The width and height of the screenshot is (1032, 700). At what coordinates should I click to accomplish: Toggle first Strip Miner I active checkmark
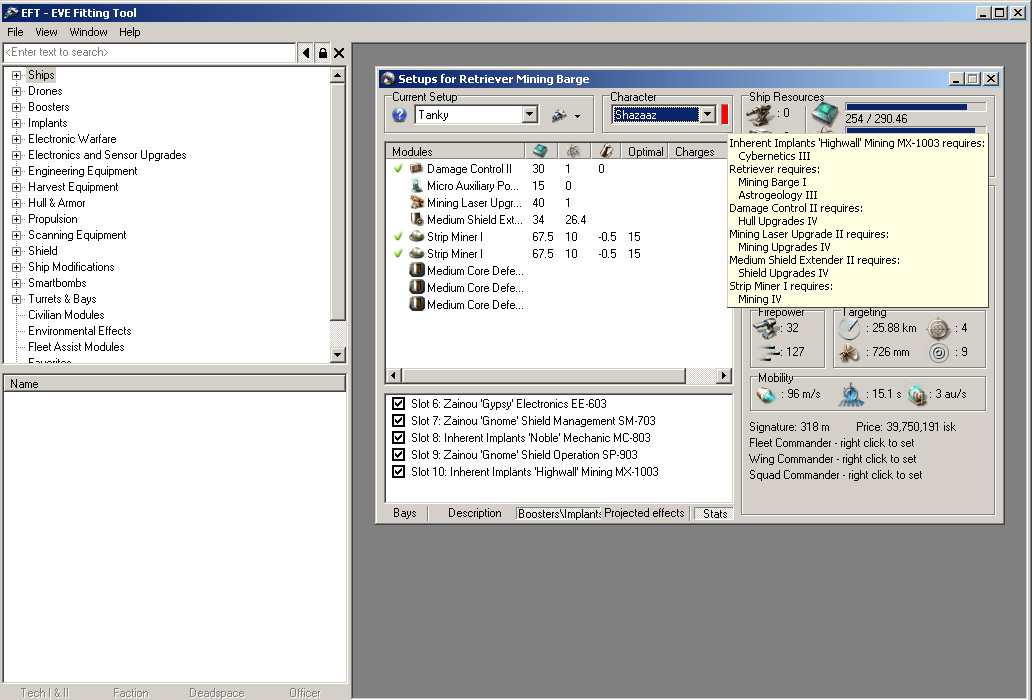(398, 236)
